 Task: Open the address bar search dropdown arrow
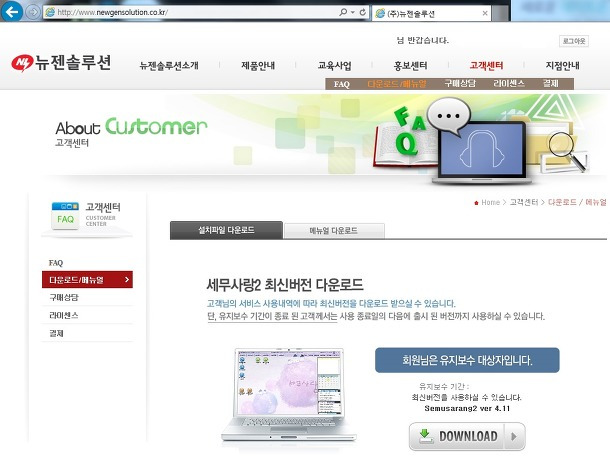click(352, 12)
